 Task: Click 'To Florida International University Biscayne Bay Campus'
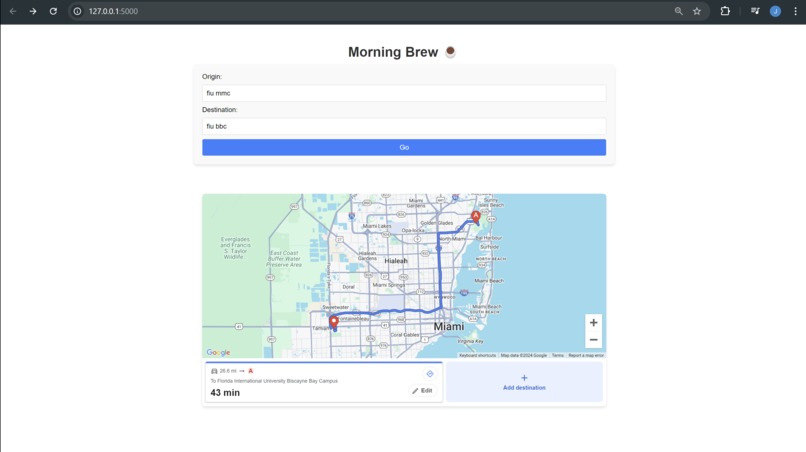pos(274,381)
